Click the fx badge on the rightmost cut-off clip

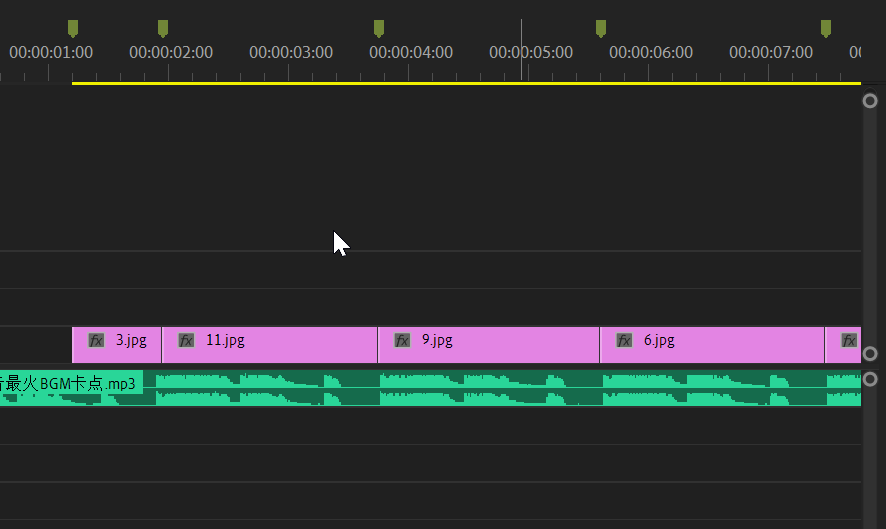click(x=849, y=341)
